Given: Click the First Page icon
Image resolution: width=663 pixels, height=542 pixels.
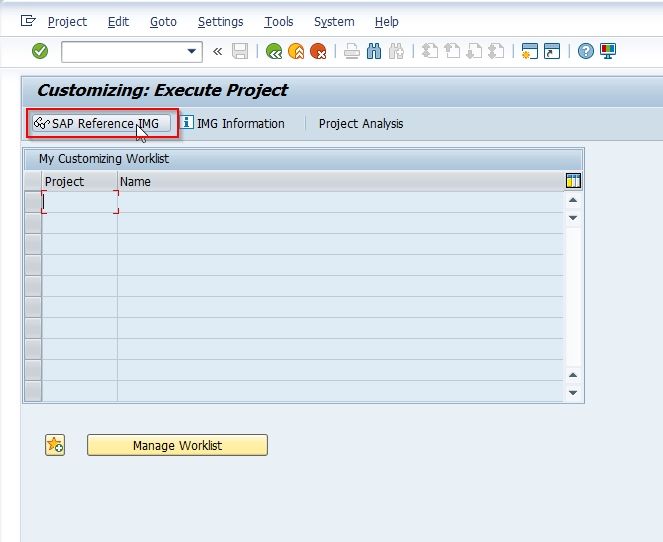Looking at the screenshot, I should point(430,52).
